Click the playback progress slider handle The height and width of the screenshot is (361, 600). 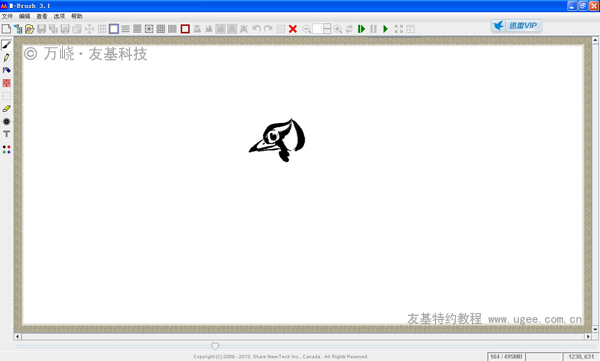tap(215, 346)
